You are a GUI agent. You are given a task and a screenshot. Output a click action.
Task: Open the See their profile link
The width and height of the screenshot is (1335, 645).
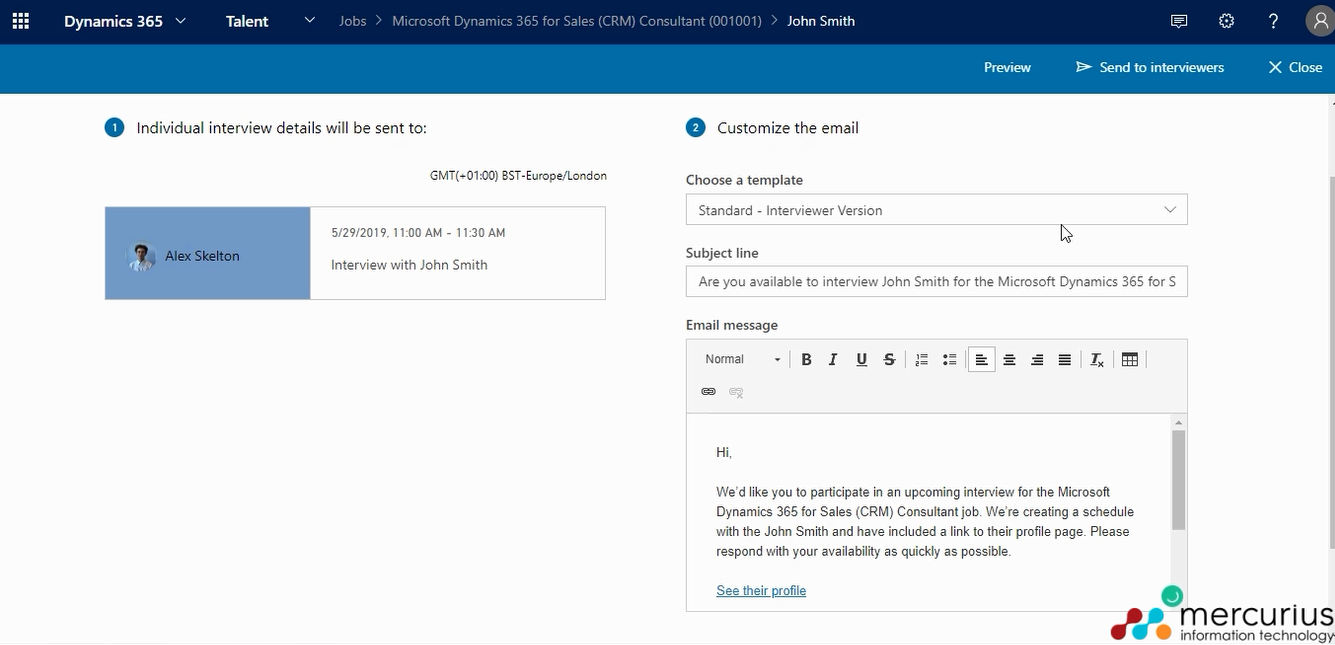(x=761, y=591)
